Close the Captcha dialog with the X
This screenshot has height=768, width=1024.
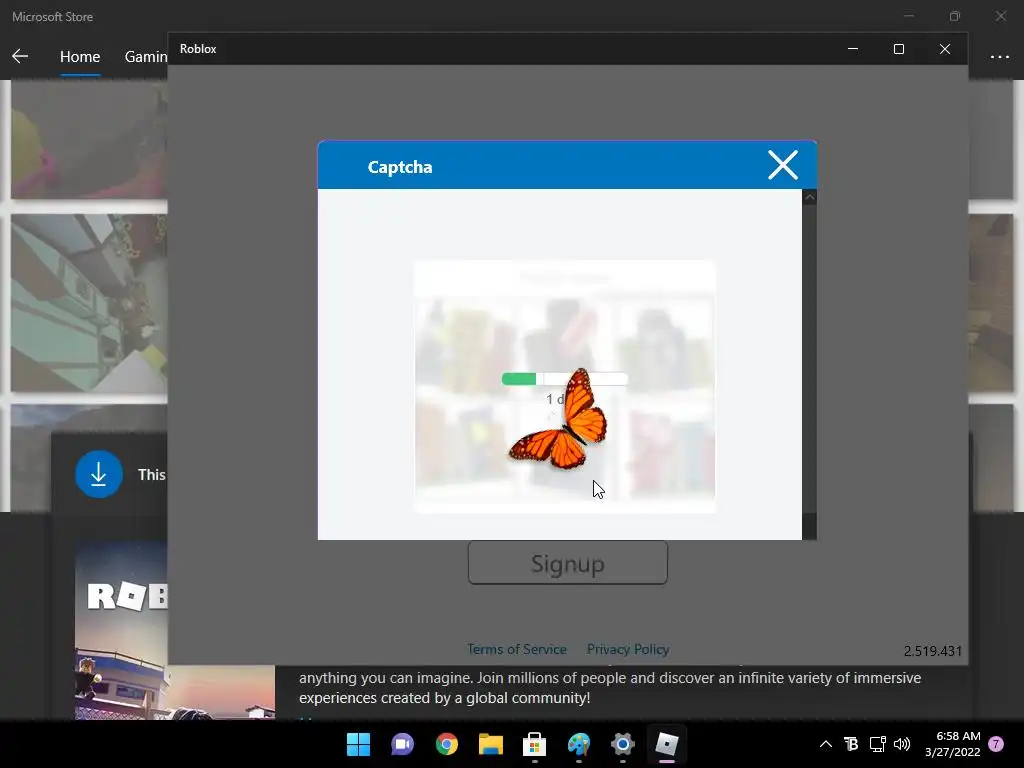click(782, 165)
